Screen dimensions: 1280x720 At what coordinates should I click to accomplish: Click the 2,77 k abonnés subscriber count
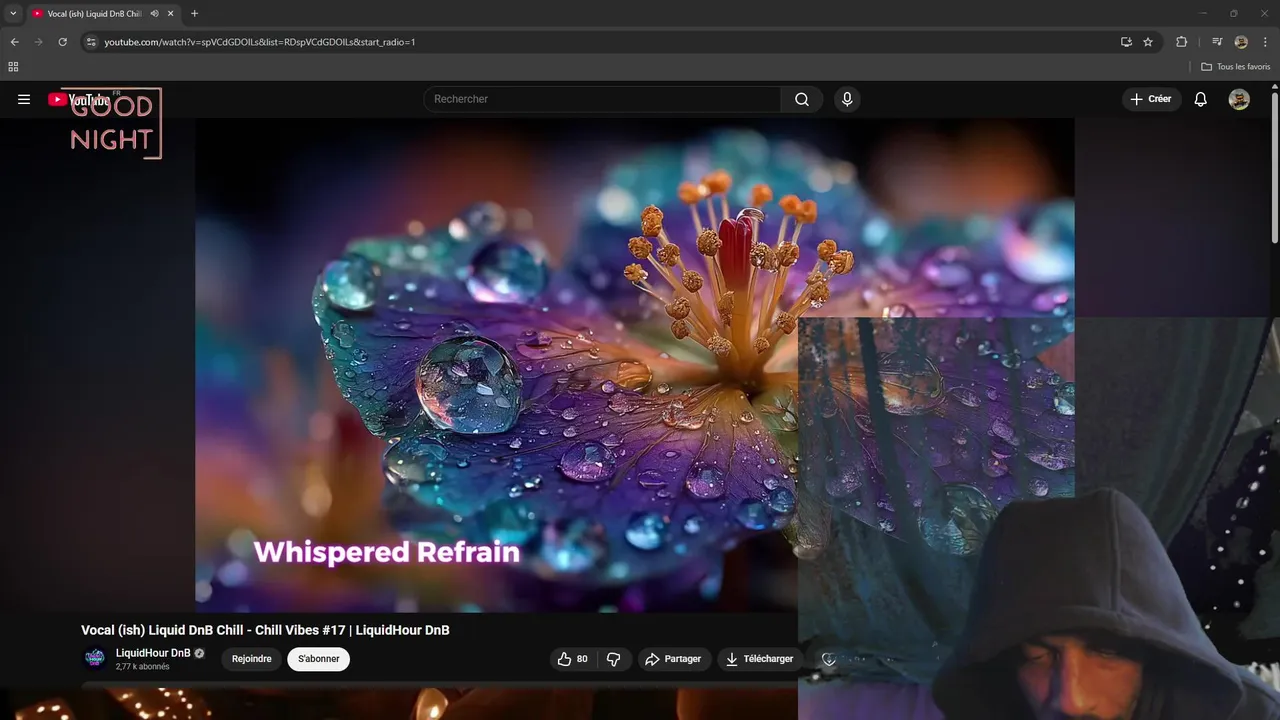tap(143, 667)
